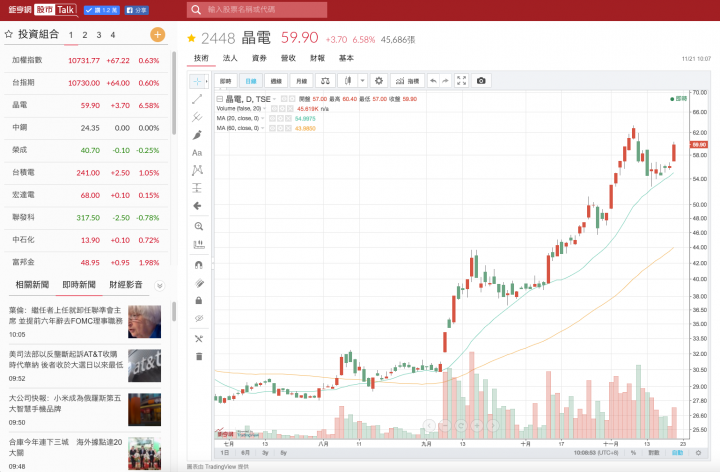Image resolution: width=720 pixels, height=472 pixels.
Task: Expand the cursor tool options arrow
Action: point(206,81)
